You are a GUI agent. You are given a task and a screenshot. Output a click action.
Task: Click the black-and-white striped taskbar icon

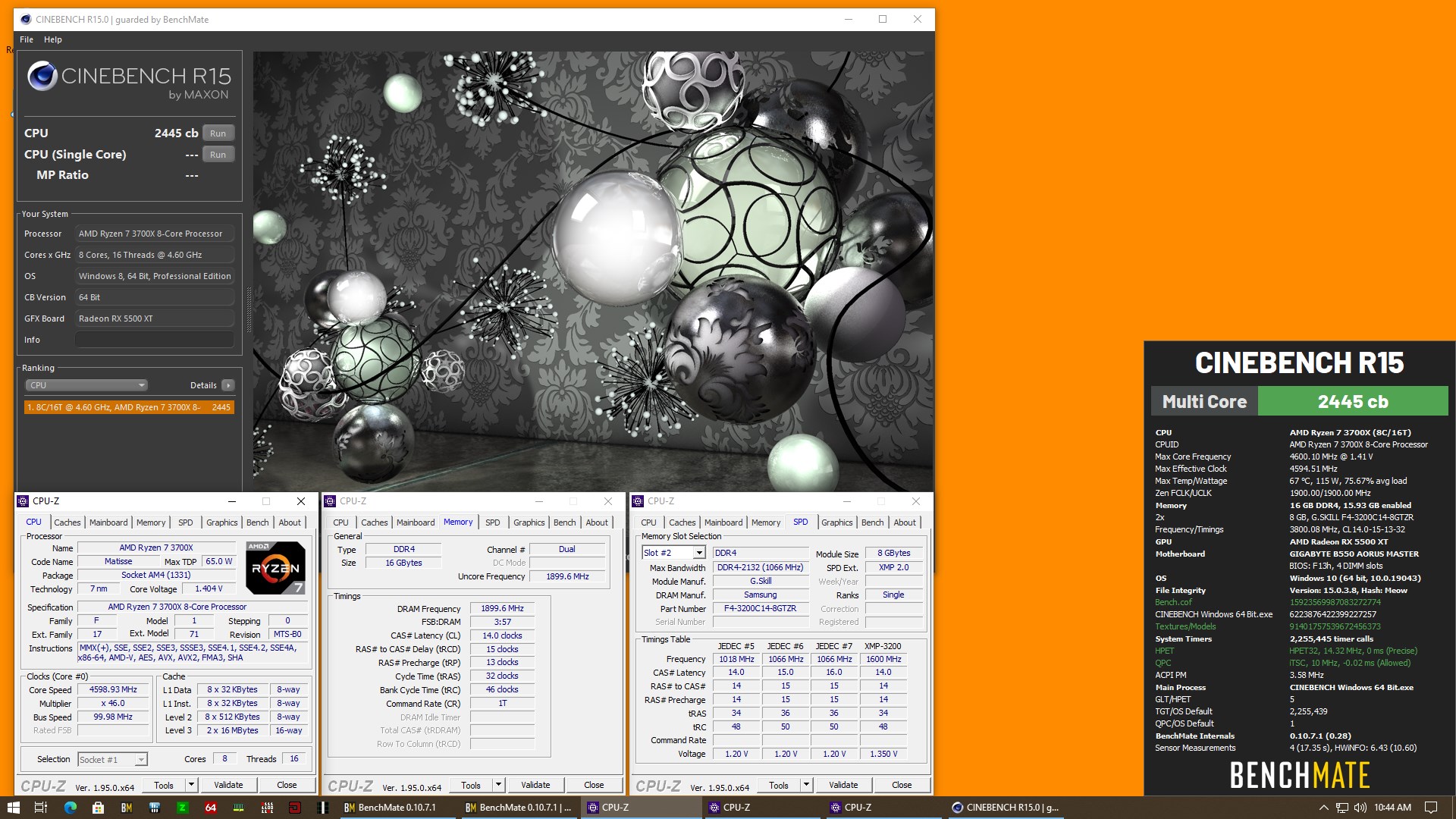point(323,808)
